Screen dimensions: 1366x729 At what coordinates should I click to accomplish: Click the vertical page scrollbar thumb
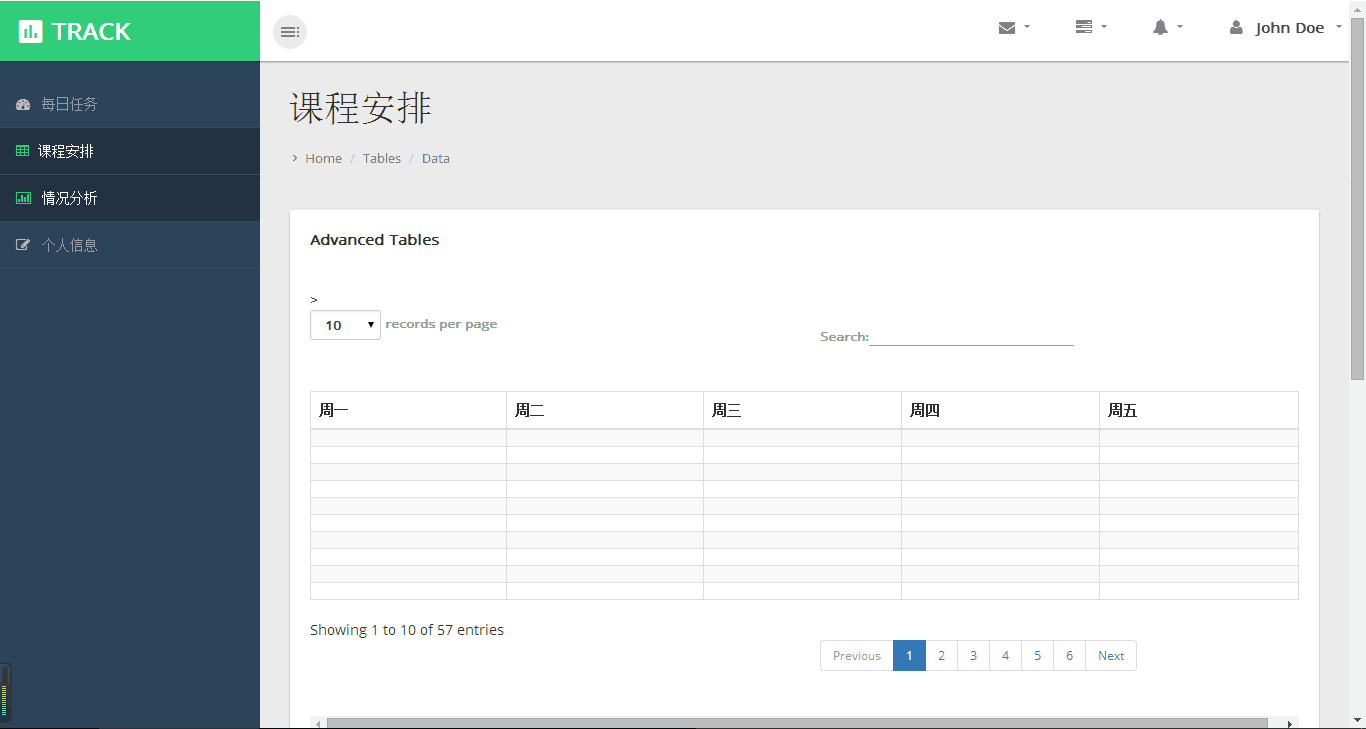pos(1357,198)
